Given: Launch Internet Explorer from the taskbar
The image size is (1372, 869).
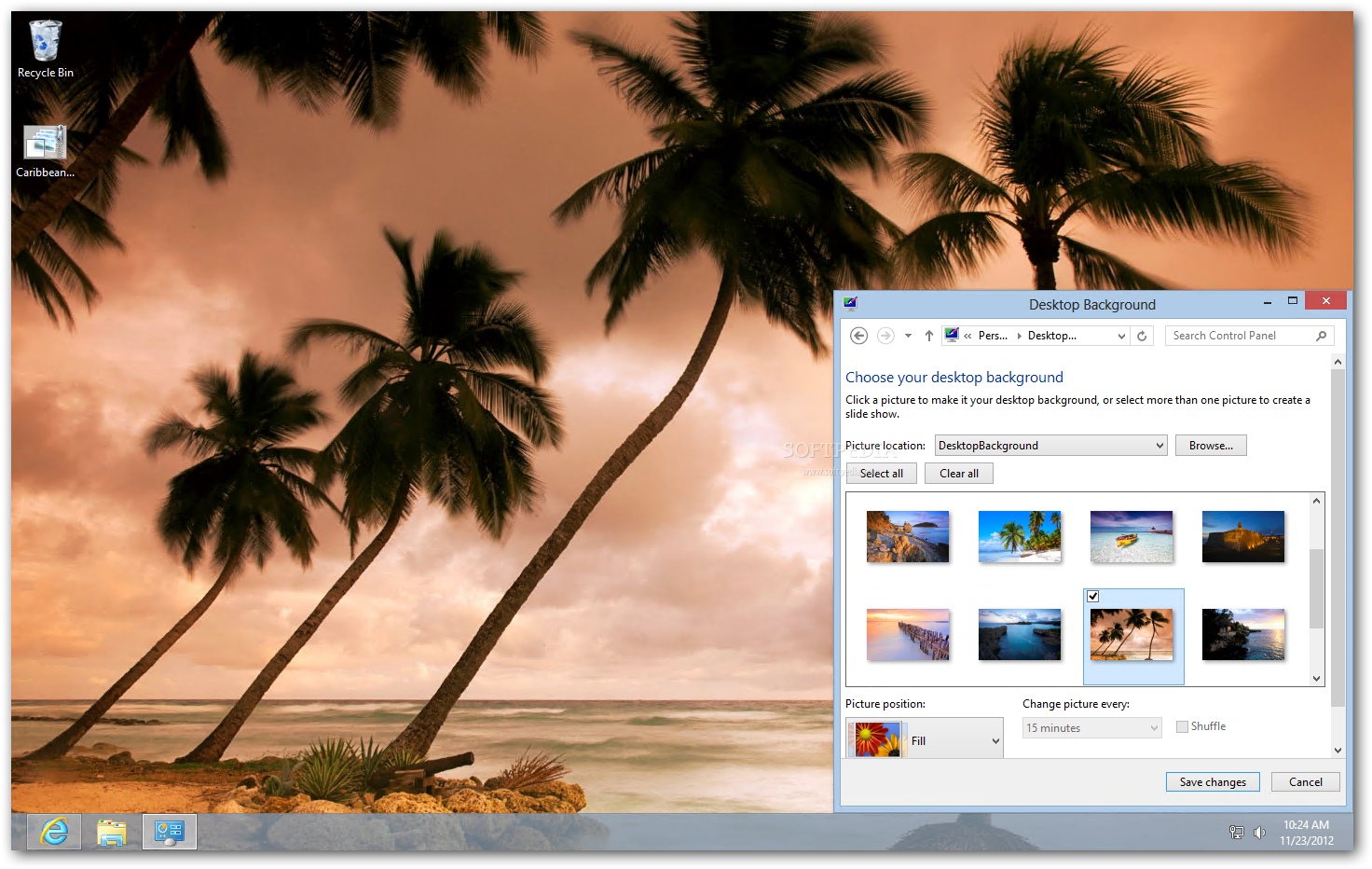Looking at the screenshot, I should tap(54, 832).
